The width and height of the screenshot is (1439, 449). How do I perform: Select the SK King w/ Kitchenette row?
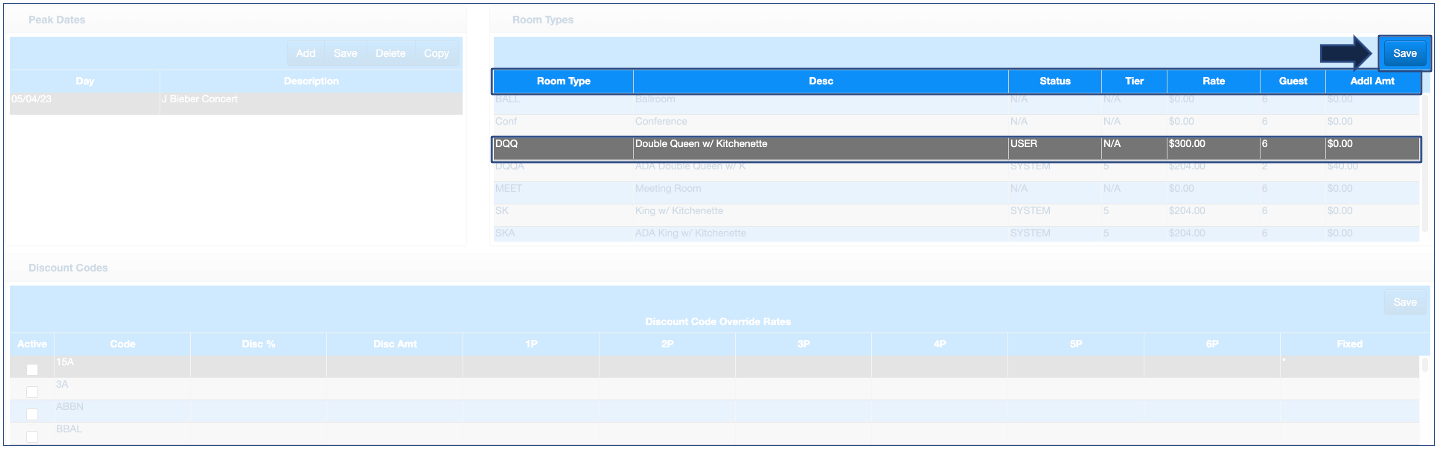(820, 211)
